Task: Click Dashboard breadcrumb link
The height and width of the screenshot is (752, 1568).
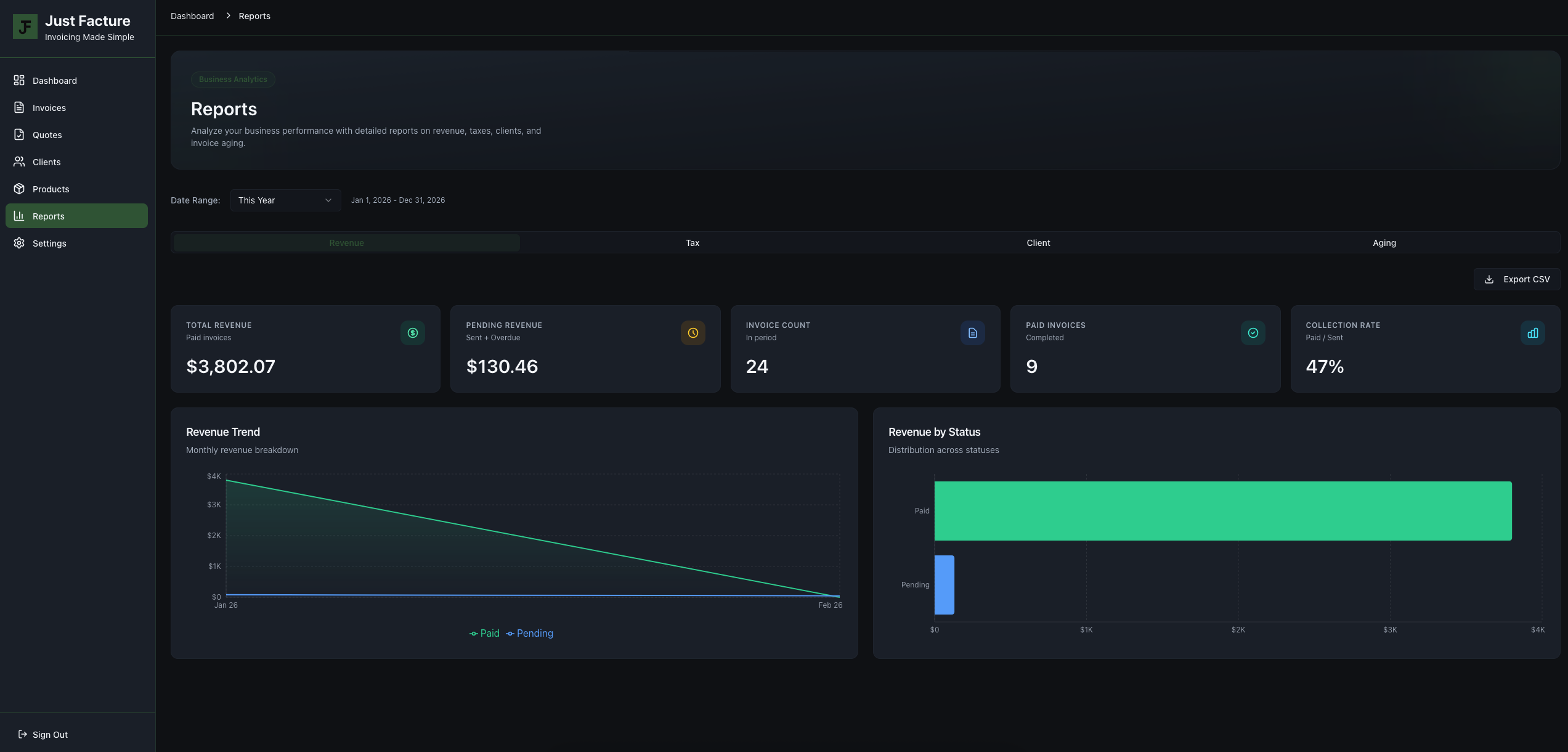Action: click(192, 16)
